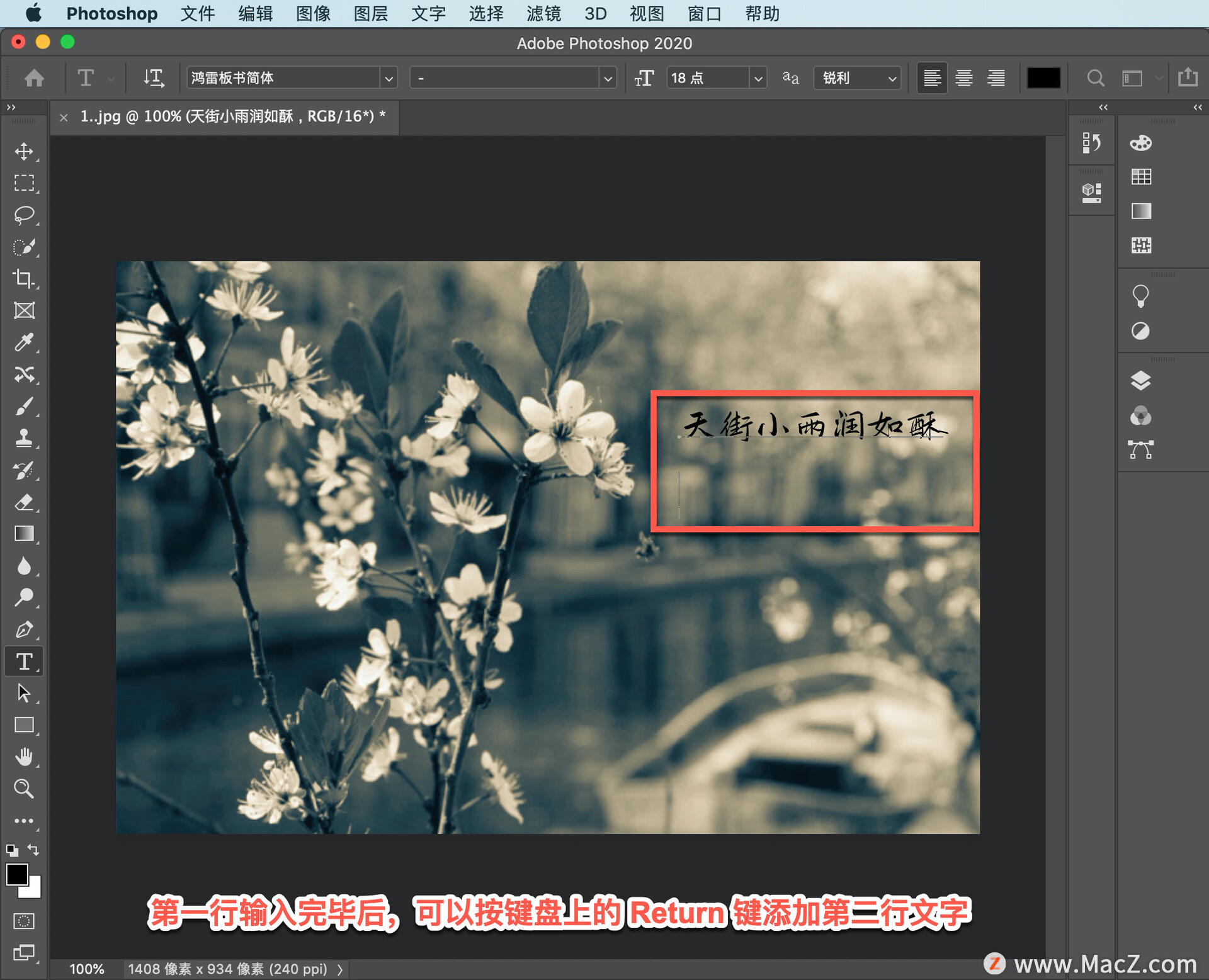Enable left align text

pyautogui.click(x=931, y=78)
